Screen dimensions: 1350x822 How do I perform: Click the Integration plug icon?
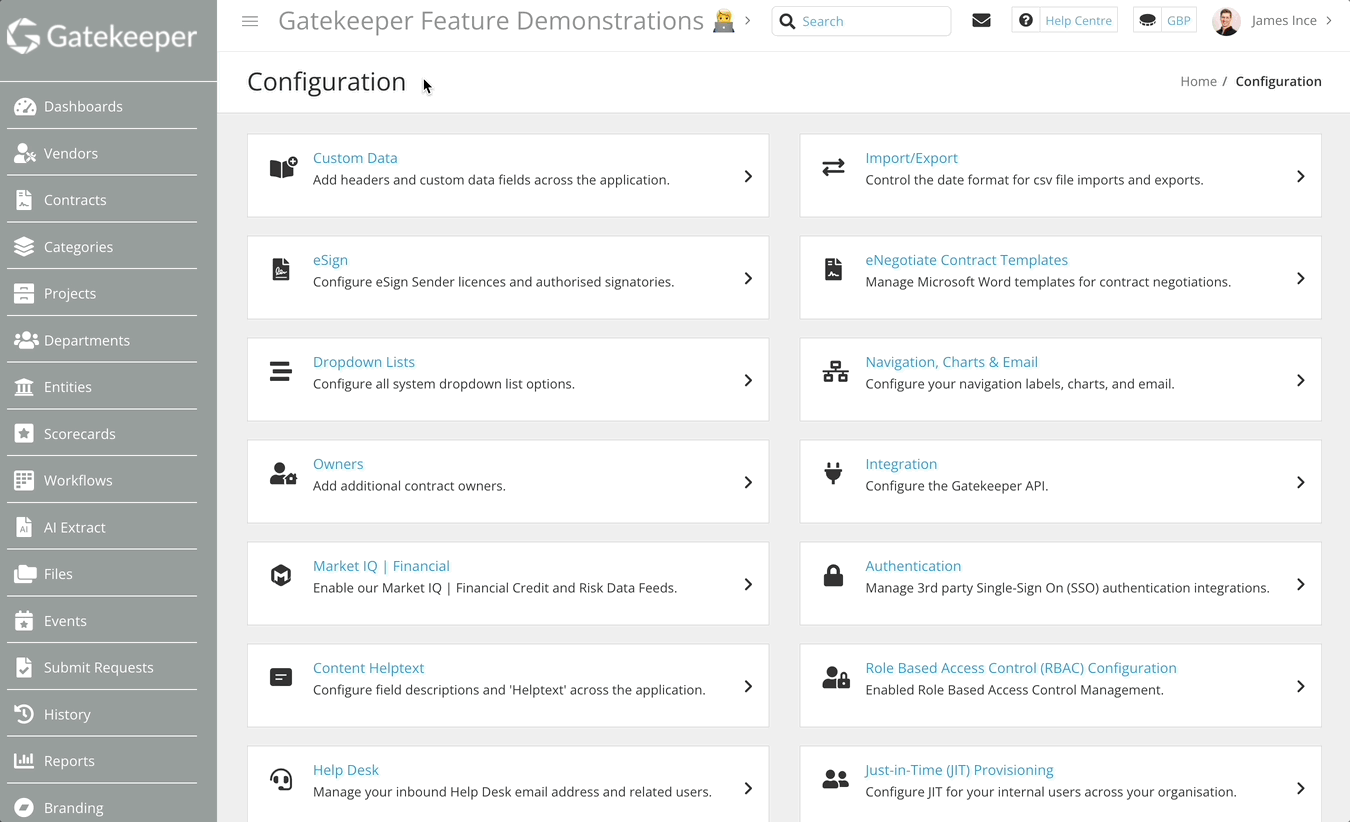833,473
